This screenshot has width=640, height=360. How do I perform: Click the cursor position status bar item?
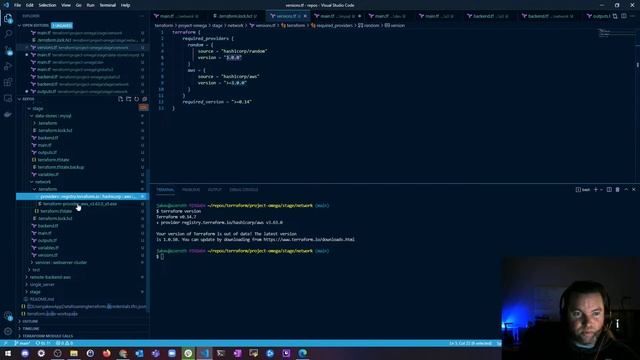[x=470, y=343]
